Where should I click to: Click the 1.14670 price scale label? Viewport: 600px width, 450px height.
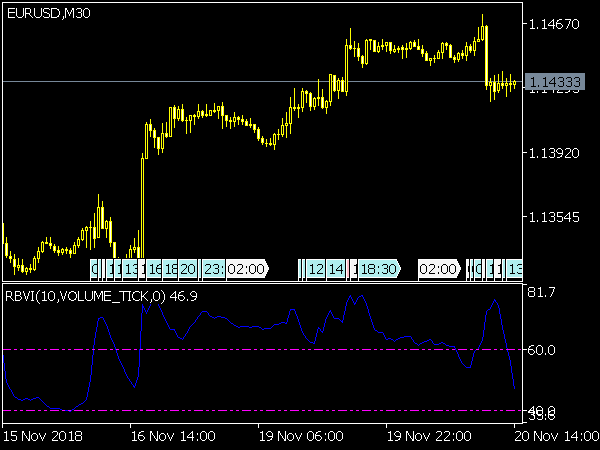(554, 24)
